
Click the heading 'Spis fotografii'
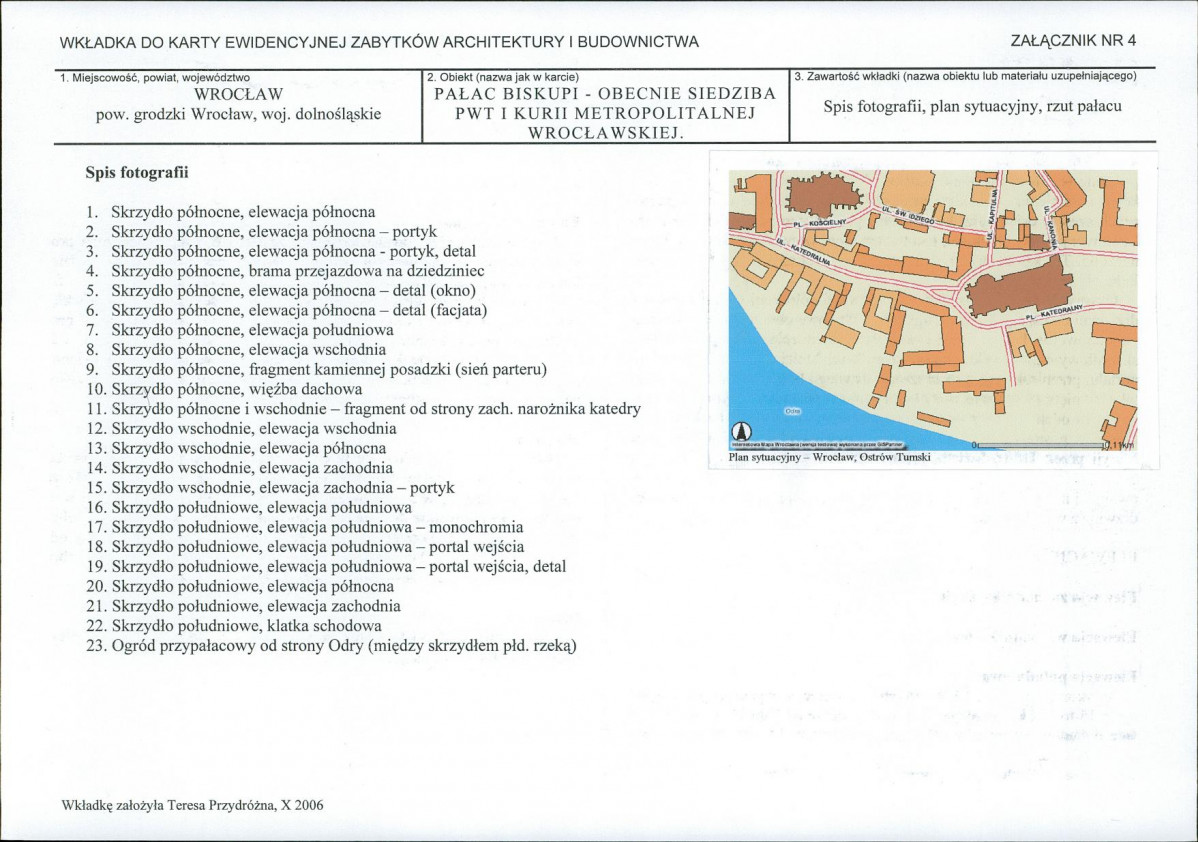[x=137, y=173]
